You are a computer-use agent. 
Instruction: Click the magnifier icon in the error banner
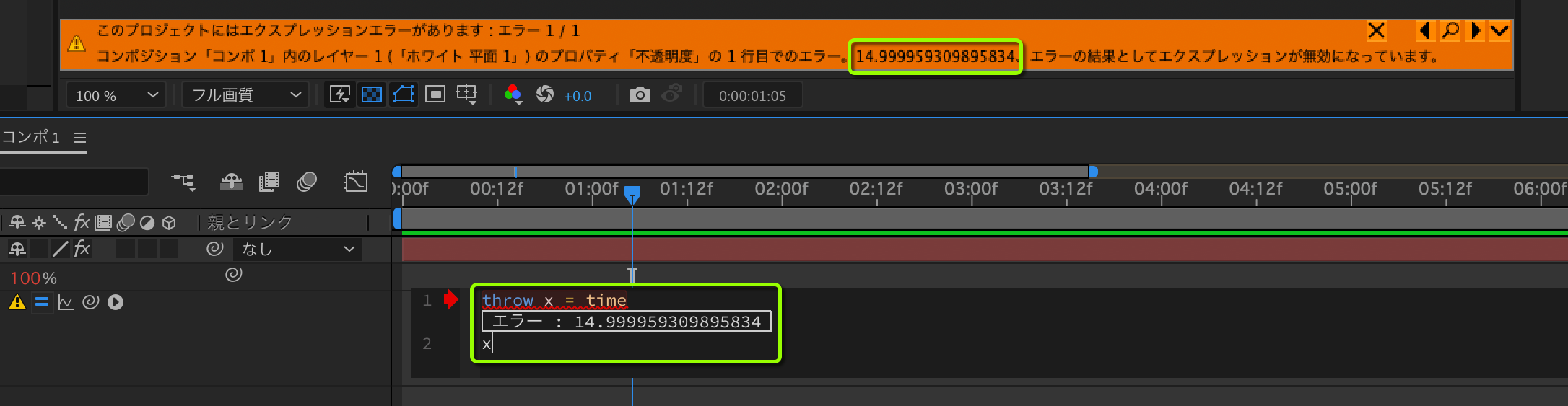[x=1450, y=30]
